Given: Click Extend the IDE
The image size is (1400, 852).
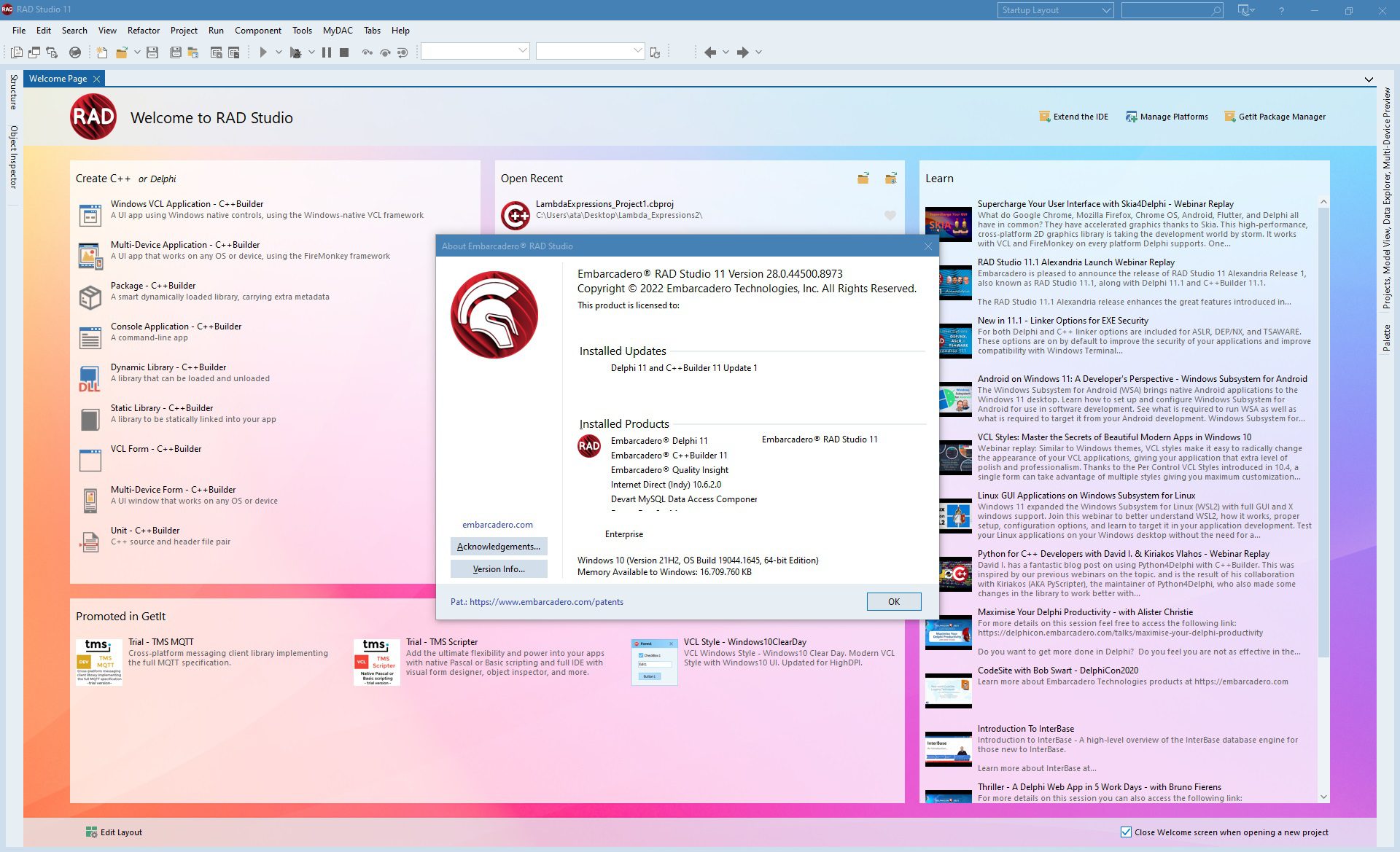Looking at the screenshot, I should tap(1073, 117).
